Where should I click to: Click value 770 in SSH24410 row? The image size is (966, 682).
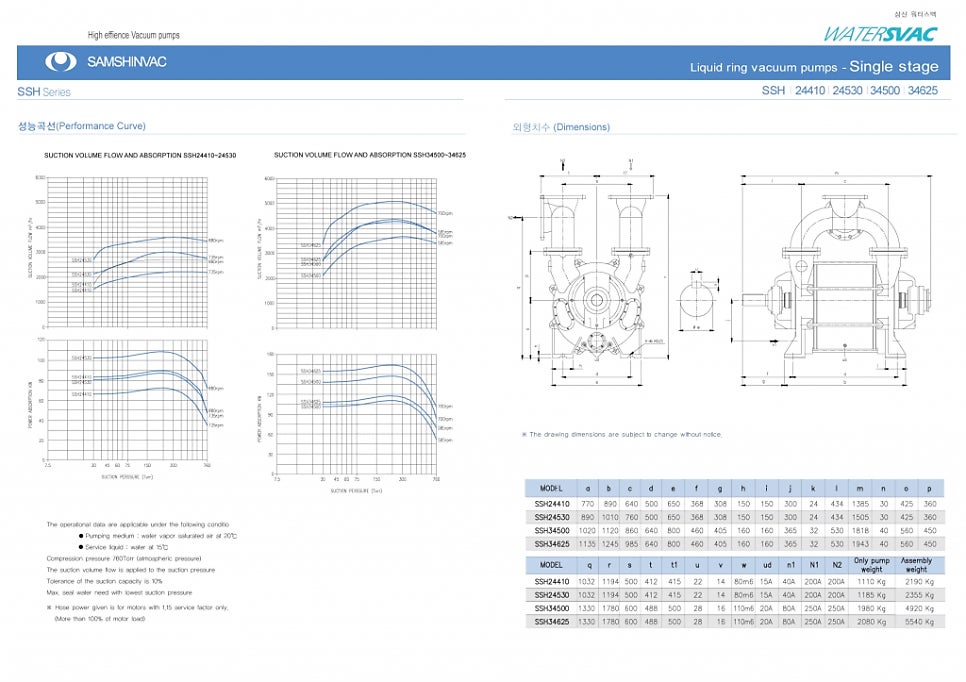(588, 504)
